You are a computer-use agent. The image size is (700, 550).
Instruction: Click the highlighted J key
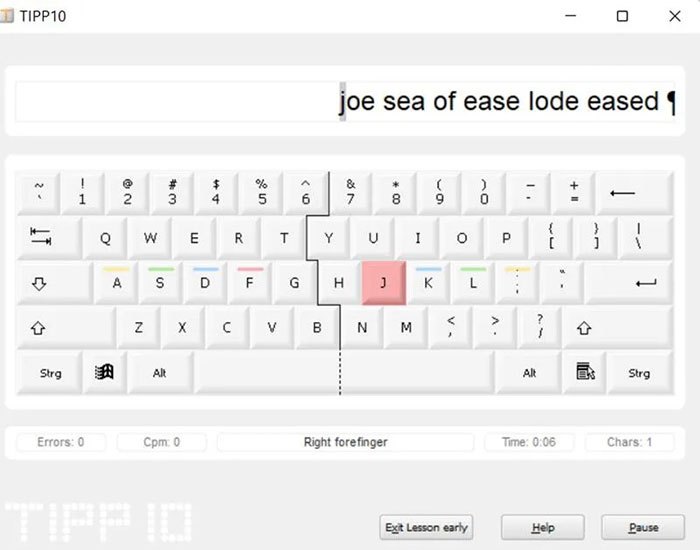pos(384,283)
